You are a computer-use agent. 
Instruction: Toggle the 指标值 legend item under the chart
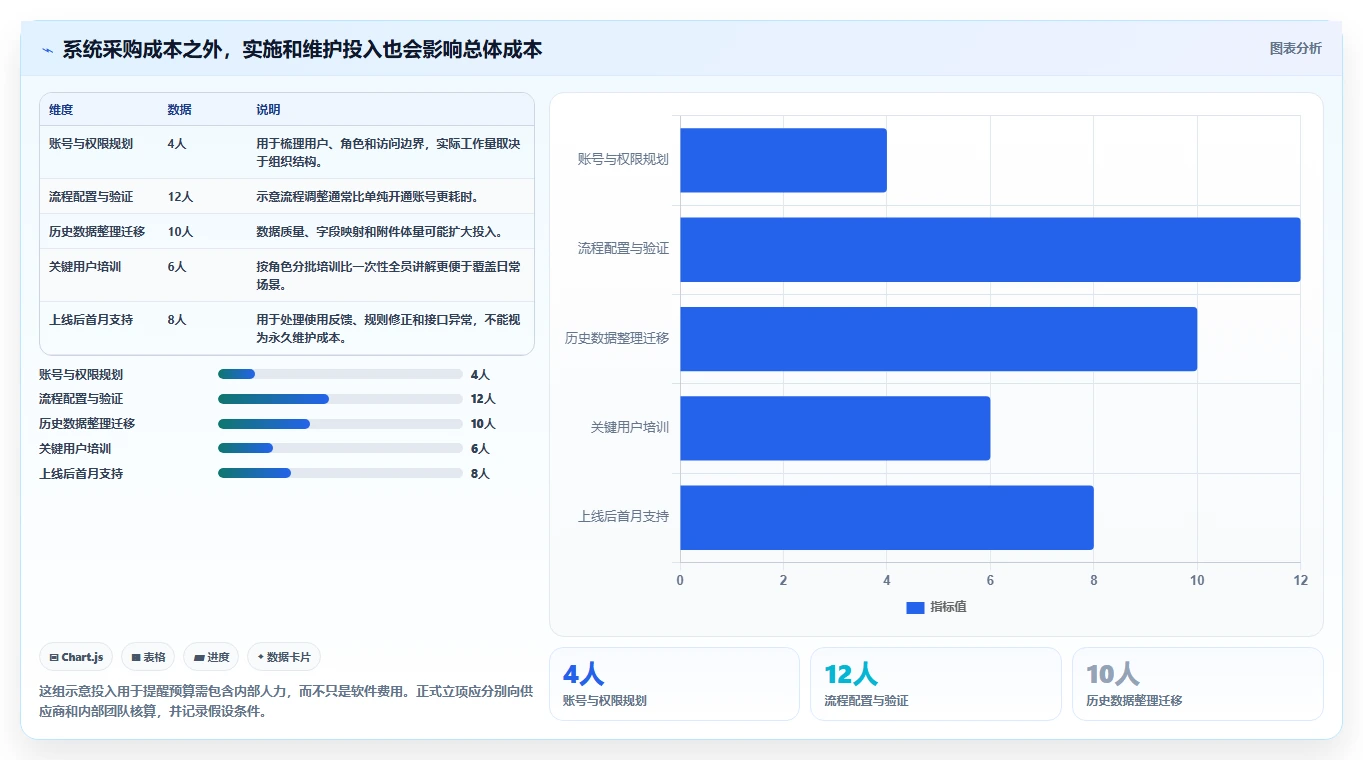point(936,607)
